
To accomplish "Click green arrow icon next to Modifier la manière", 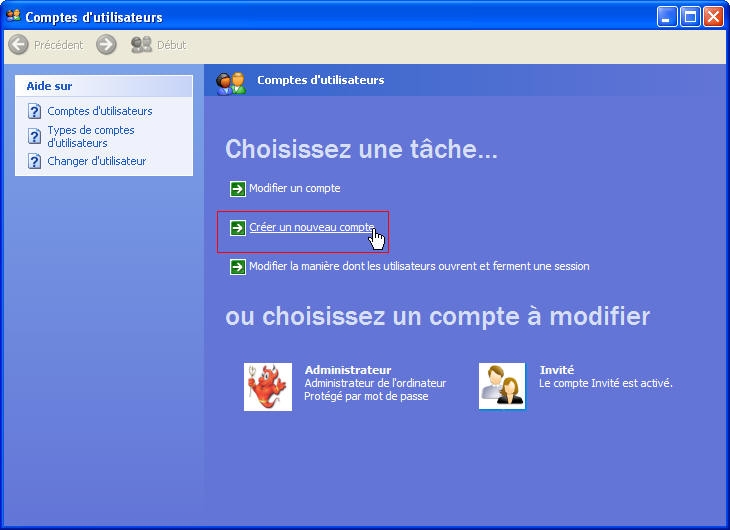I will click(x=237, y=267).
